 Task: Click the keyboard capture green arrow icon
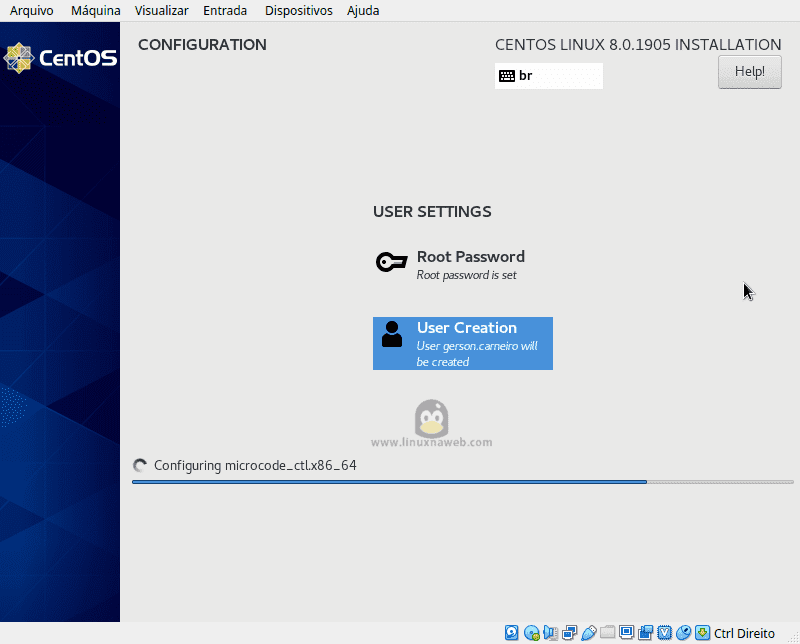(703, 633)
